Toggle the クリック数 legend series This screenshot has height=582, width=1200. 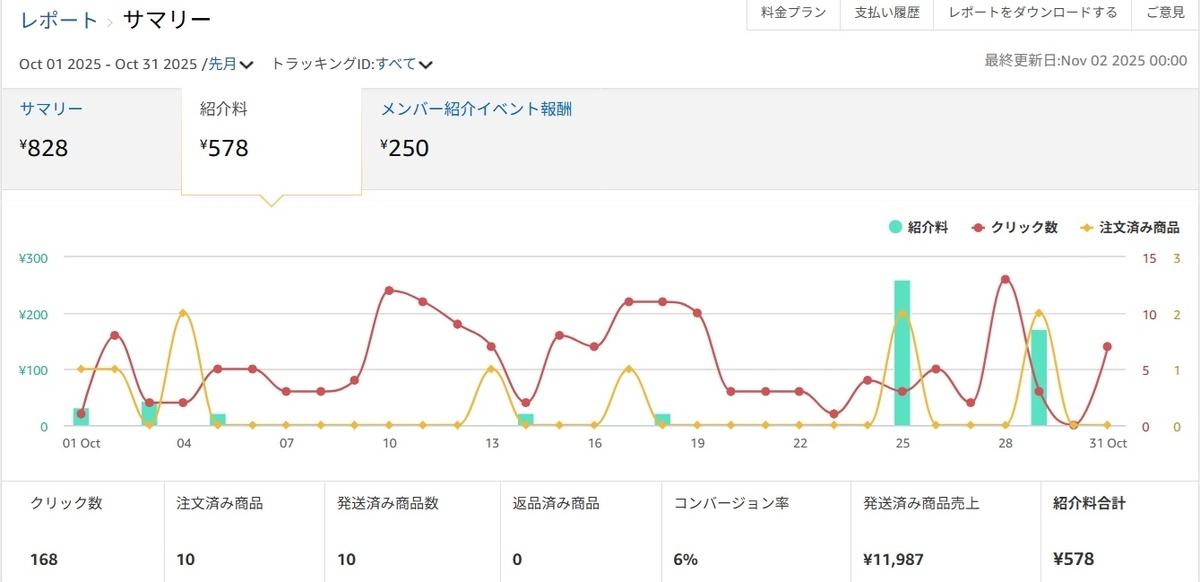1015,228
